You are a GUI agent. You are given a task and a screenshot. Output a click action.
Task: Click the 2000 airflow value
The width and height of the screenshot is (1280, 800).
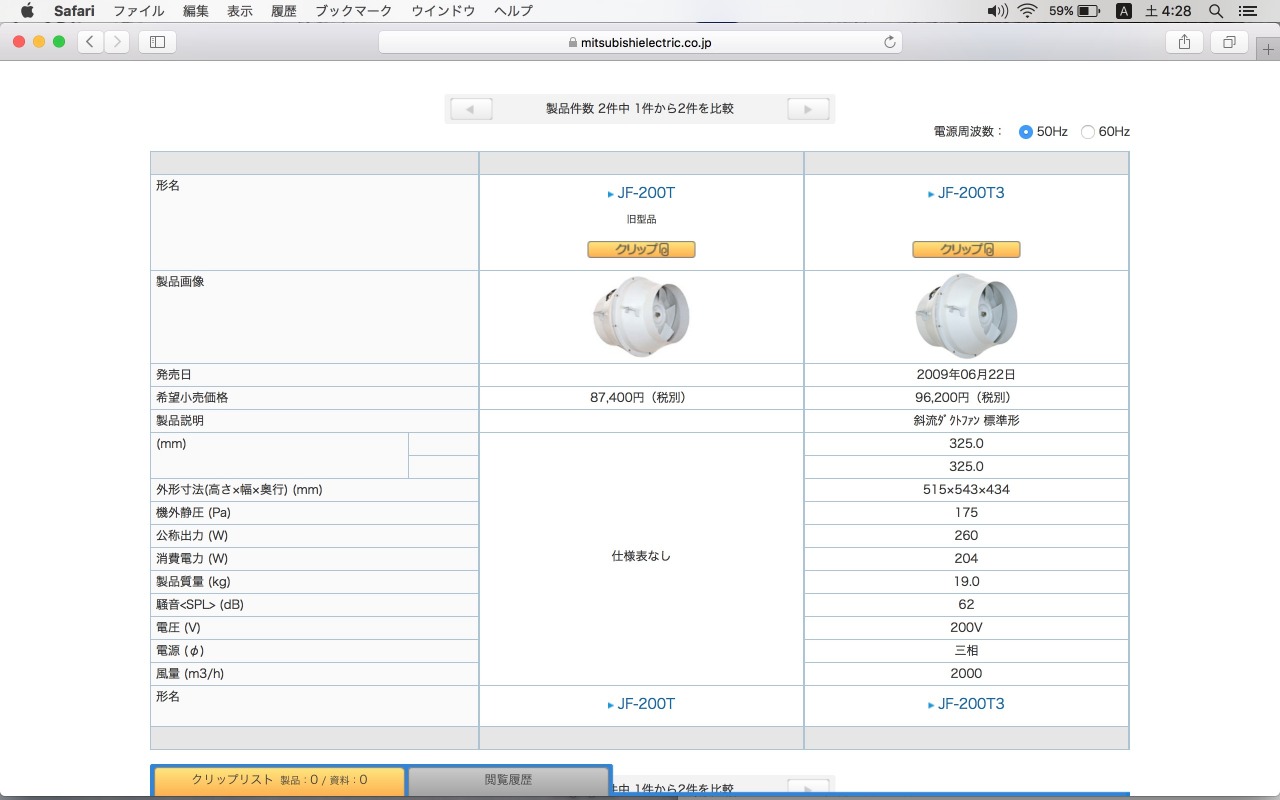966,674
